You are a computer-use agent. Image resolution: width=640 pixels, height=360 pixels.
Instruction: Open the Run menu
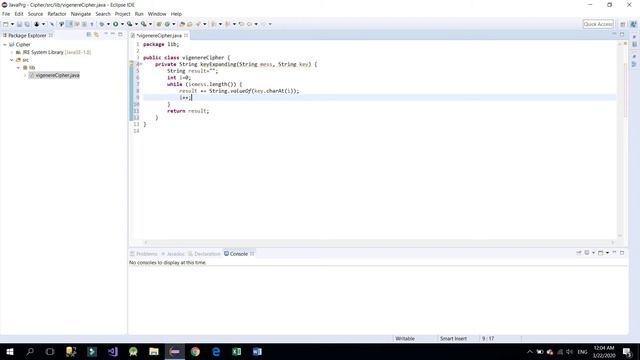pyautogui.click(x=139, y=14)
